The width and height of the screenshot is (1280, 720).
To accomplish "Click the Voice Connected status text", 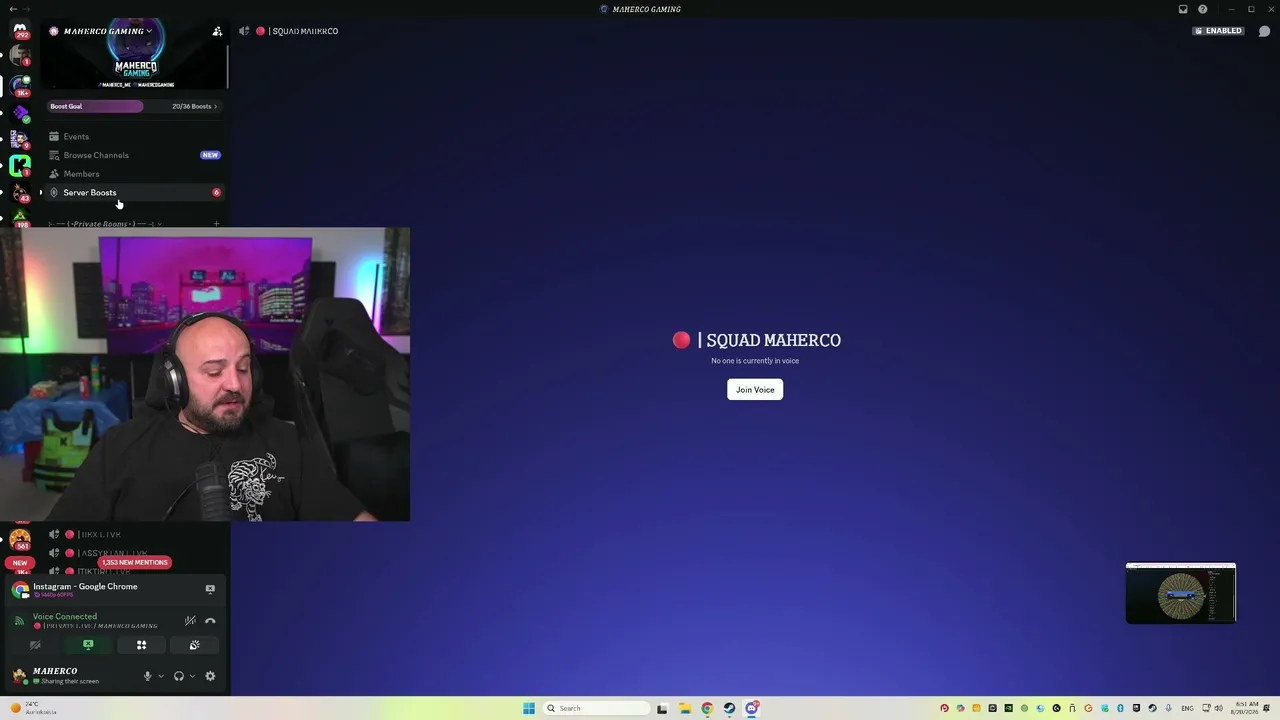I will (65, 617).
